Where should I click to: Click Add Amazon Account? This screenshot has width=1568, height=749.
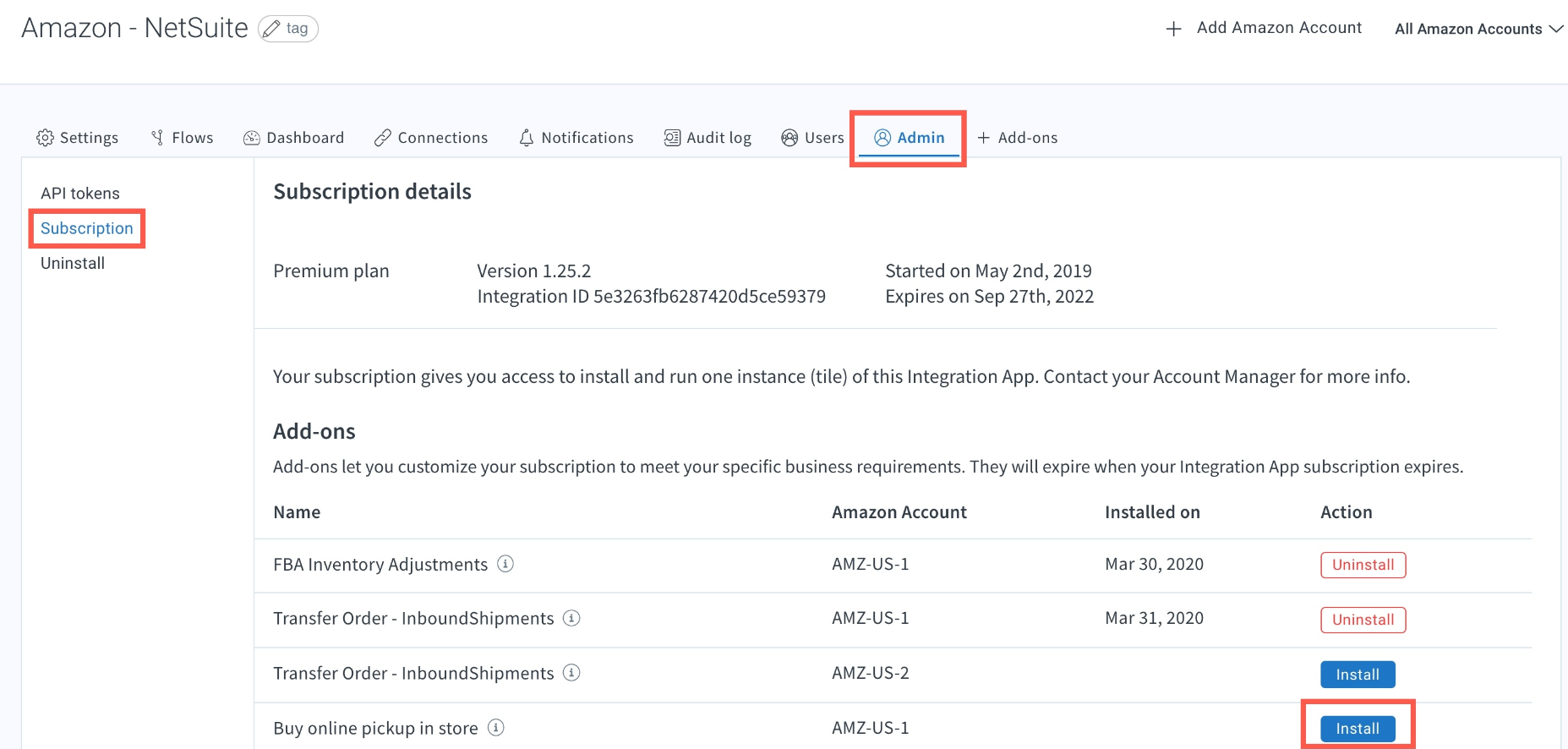[x=1264, y=28]
